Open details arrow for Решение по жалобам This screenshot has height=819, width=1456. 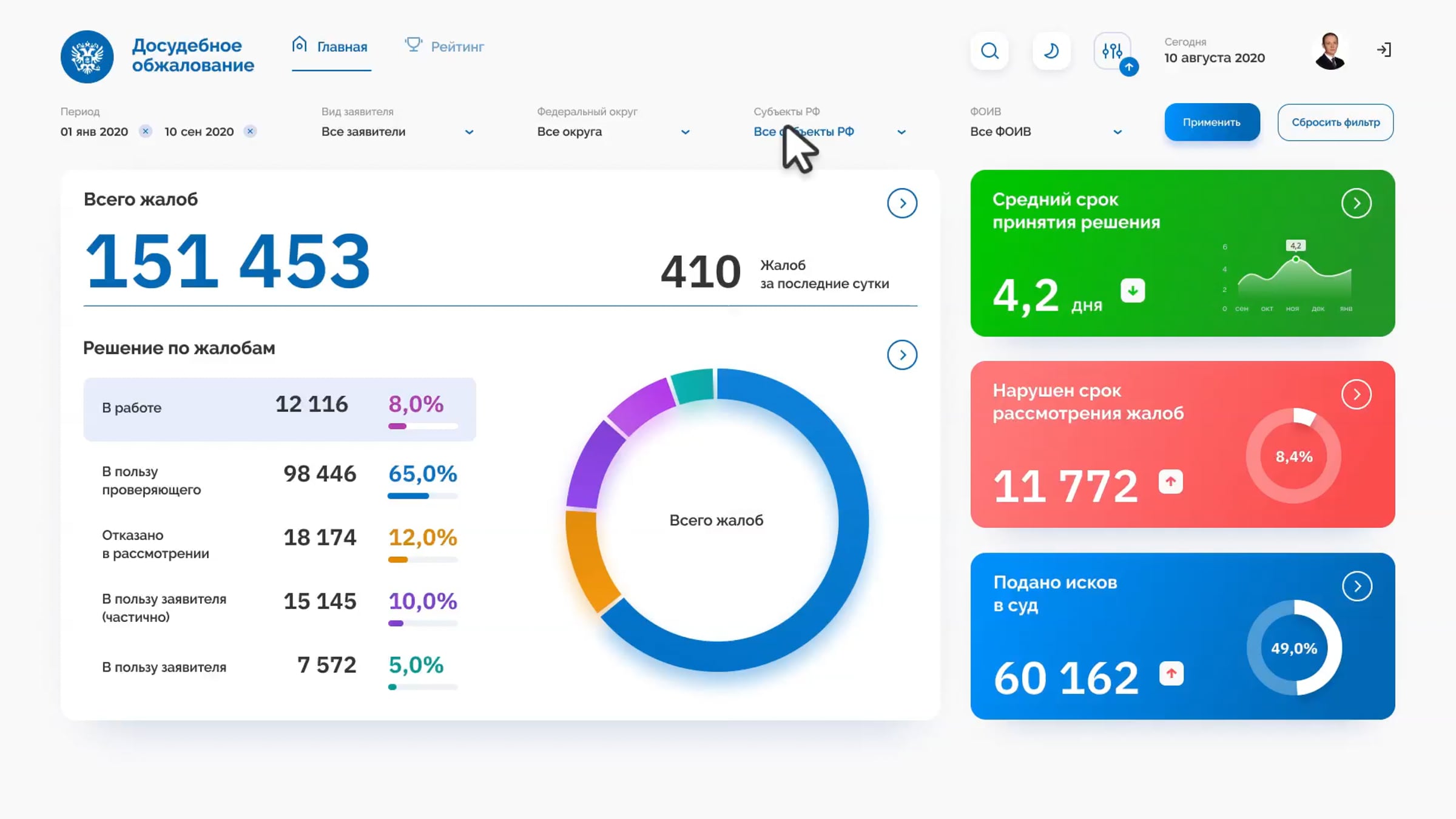(902, 355)
